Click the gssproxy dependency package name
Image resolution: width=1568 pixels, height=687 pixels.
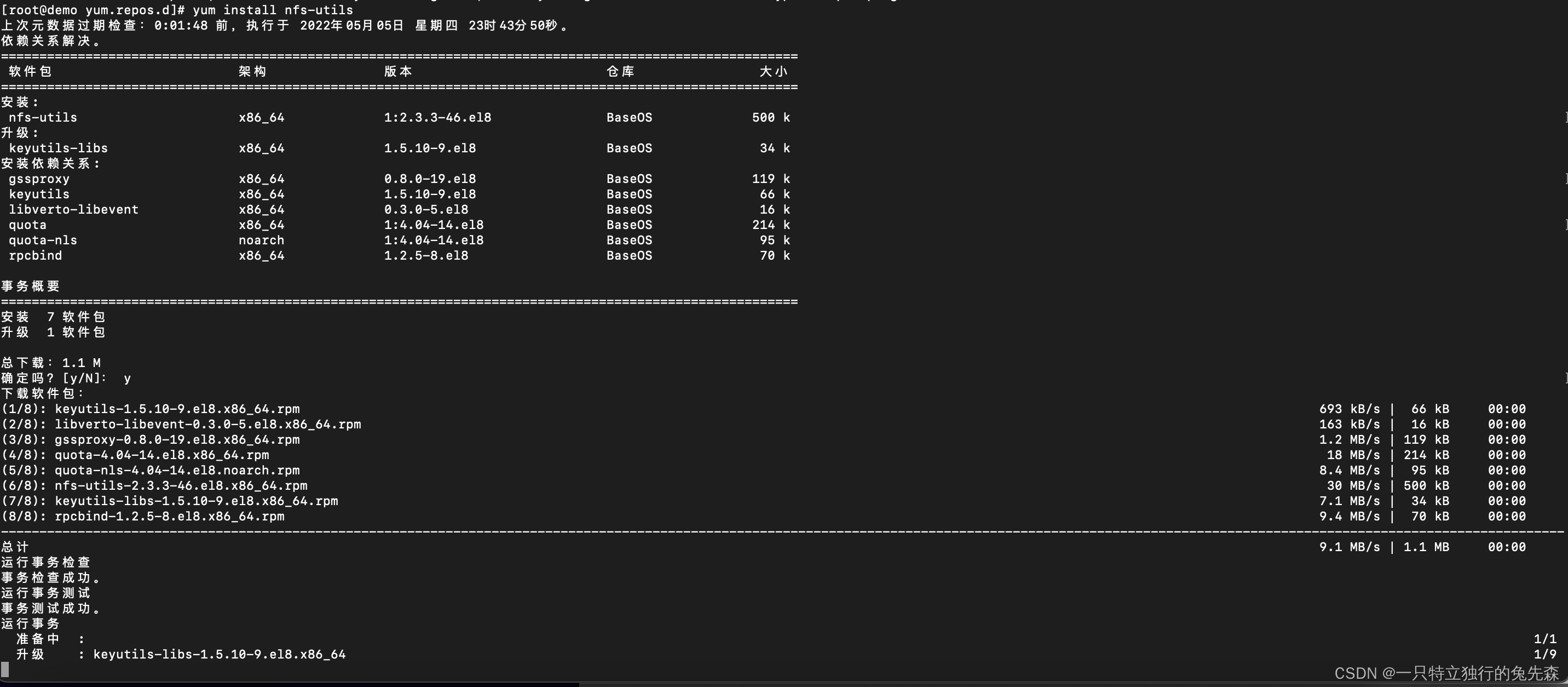pos(39,179)
